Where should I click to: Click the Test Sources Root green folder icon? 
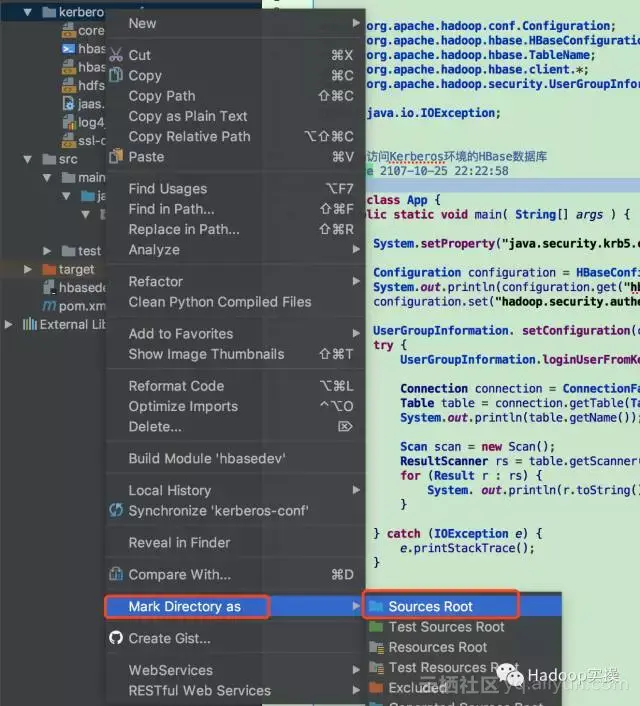(x=376, y=627)
